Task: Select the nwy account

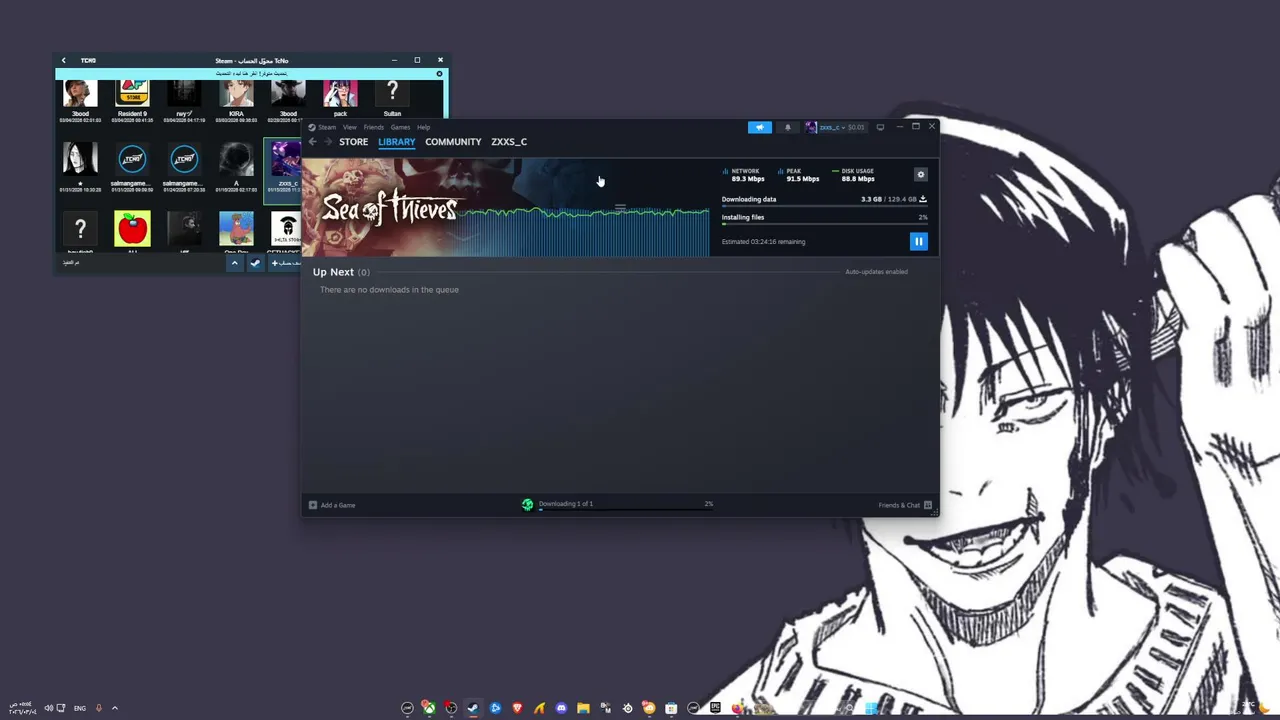Action: coord(184,101)
